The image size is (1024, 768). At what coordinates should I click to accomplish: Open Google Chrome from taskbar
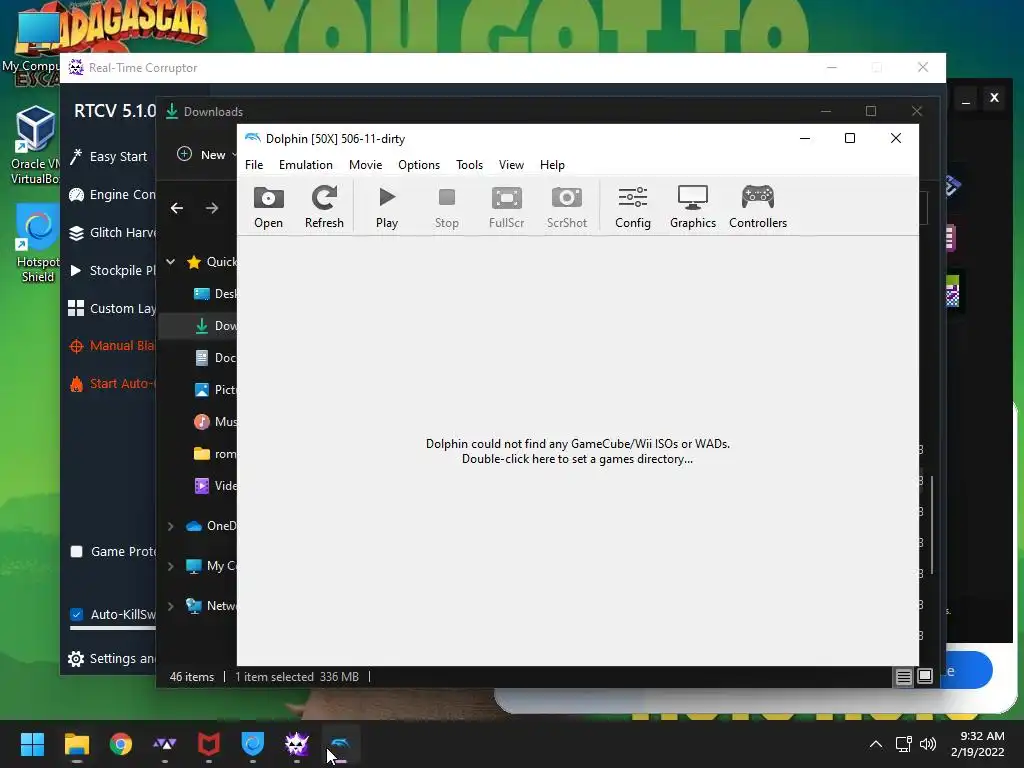(x=121, y=744)
